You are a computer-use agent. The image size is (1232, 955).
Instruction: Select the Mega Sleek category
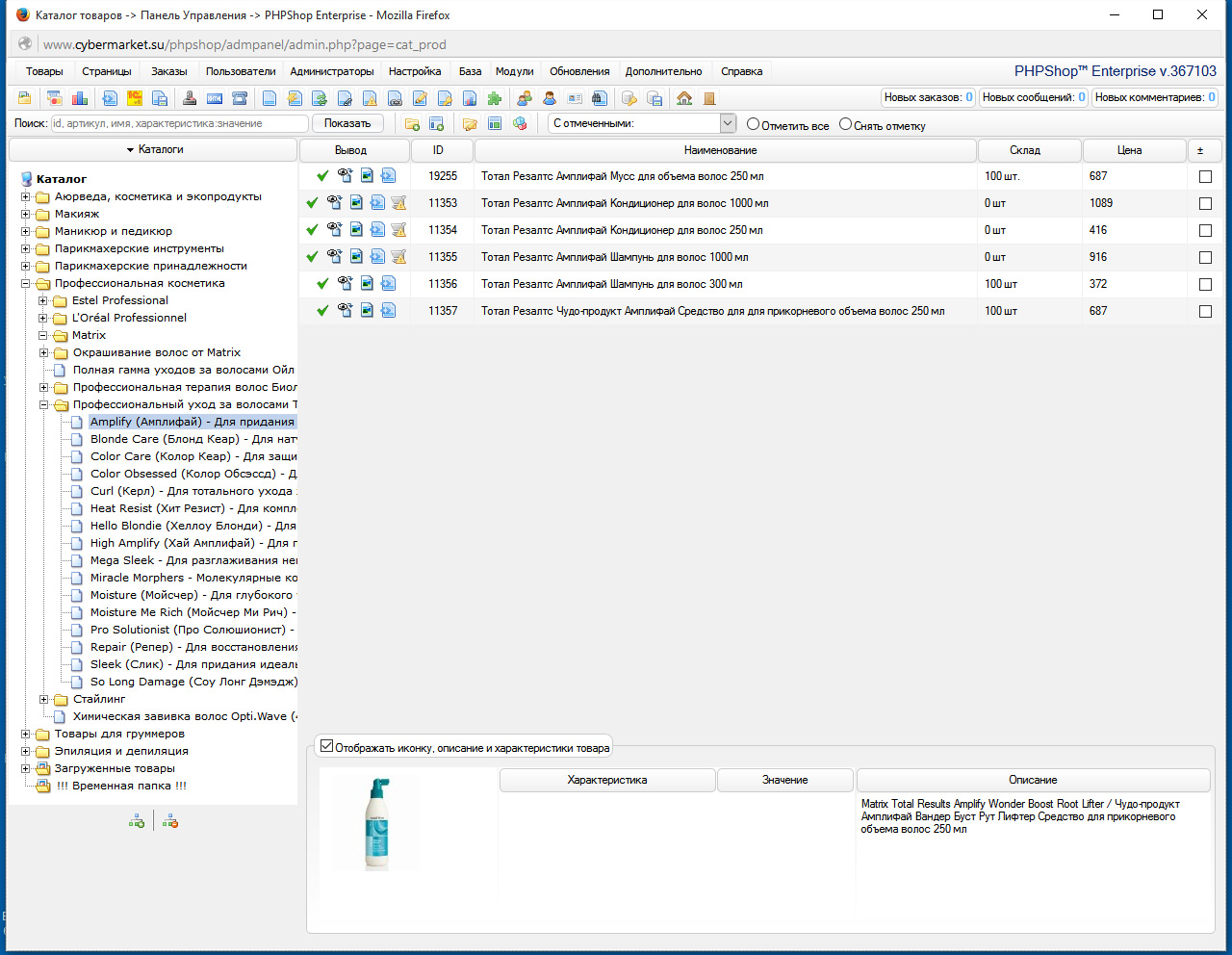(x=192, y=560)
